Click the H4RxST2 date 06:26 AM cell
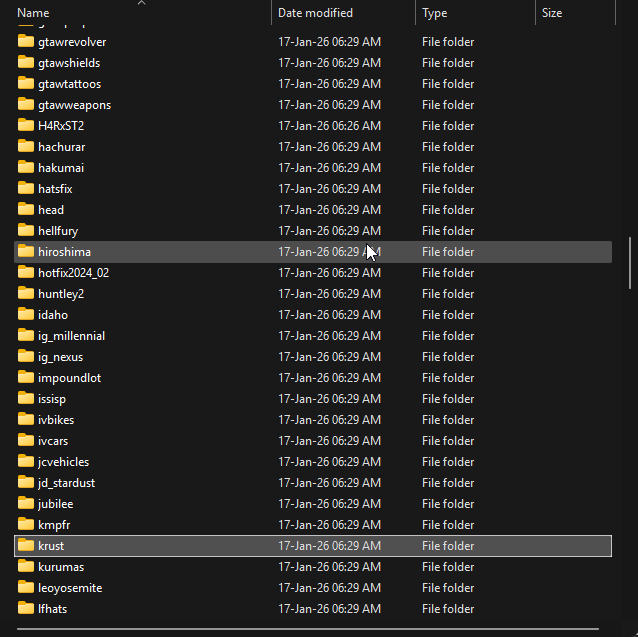Image resolution: width=638 pixels, height=637 pixels. point(329,126)
